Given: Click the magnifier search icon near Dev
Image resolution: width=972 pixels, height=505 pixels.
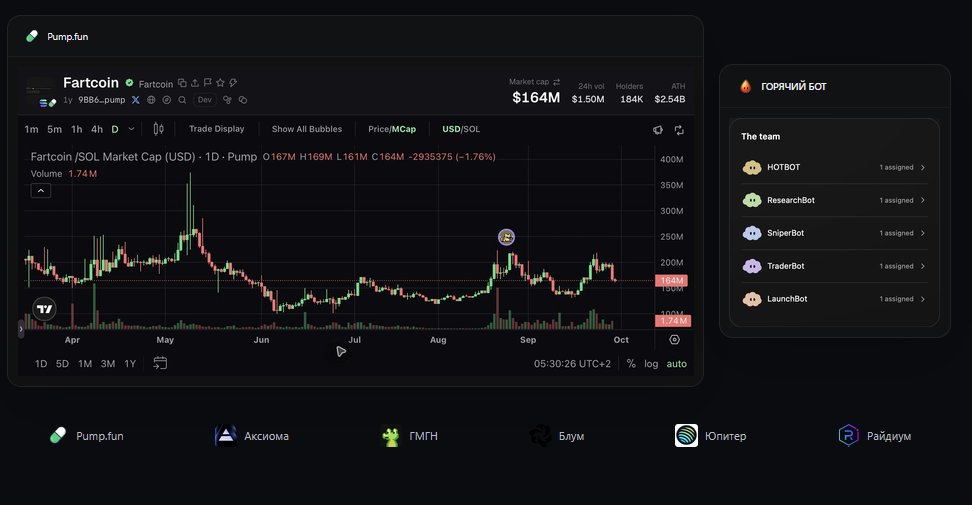Looking at the screenshot, I should [x=182, y=100].
